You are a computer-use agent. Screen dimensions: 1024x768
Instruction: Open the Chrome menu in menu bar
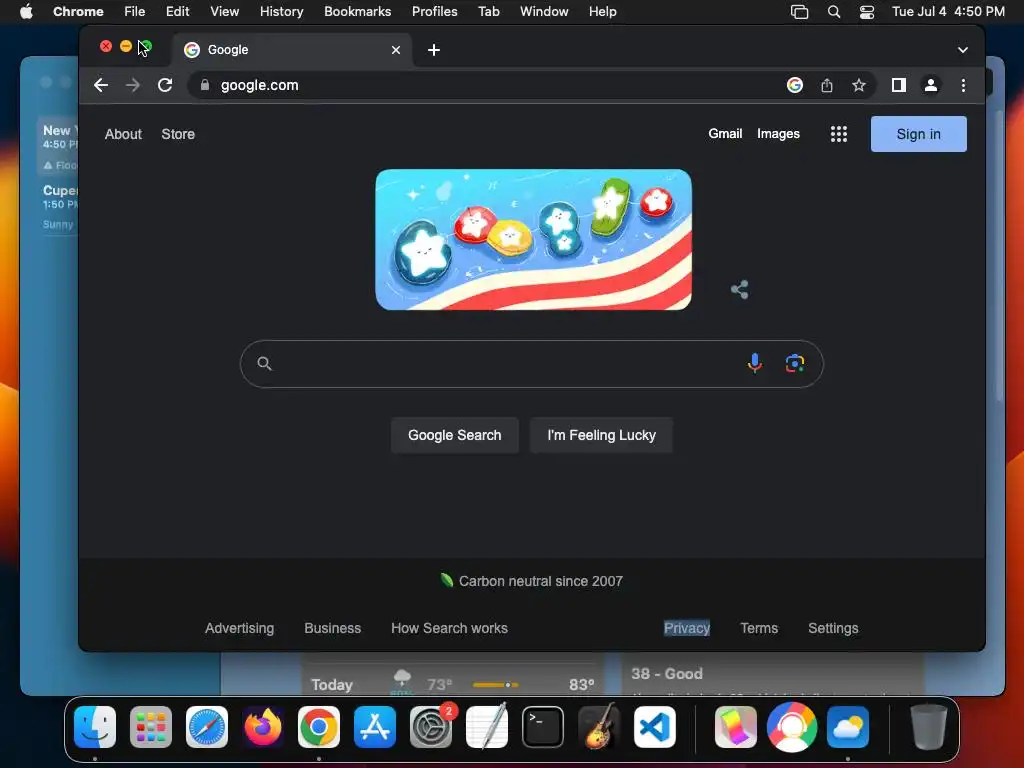(78, 11)
